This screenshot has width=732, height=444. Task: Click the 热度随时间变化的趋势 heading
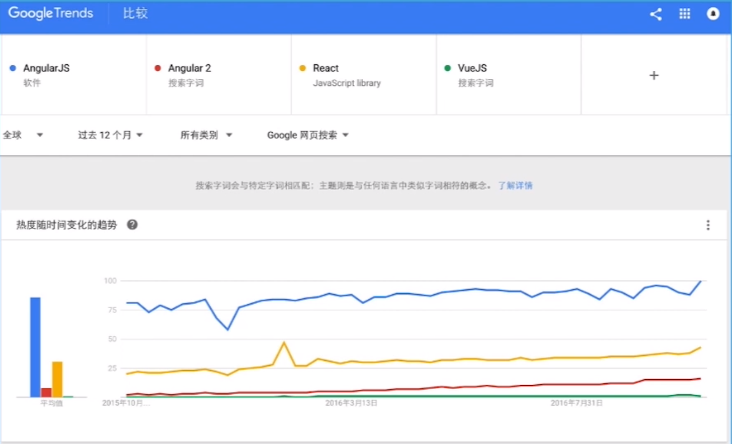tap(66, 225)
